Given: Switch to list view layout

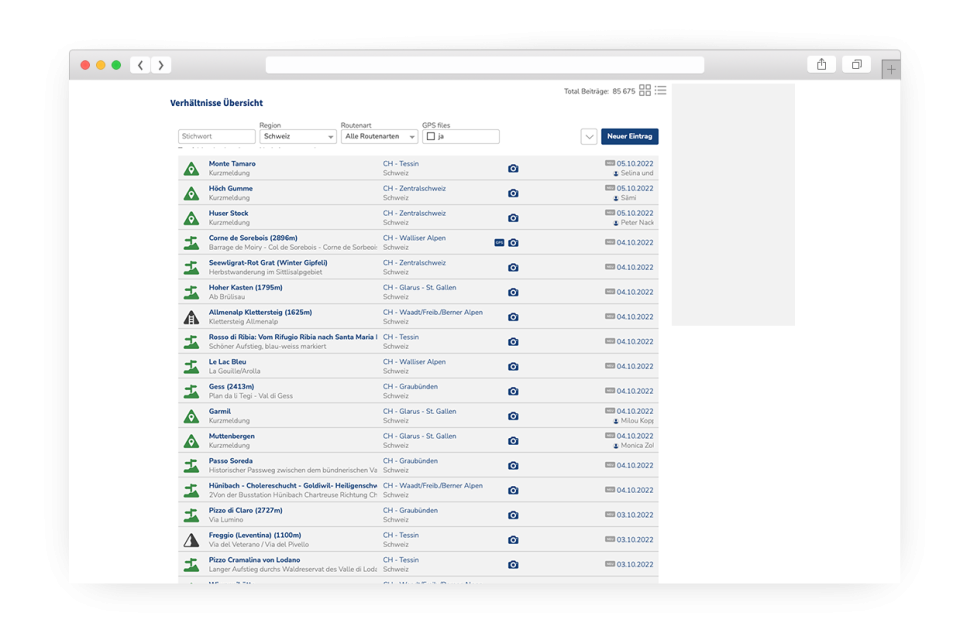Looking at the screenshot, I should [x=660, y=90].
